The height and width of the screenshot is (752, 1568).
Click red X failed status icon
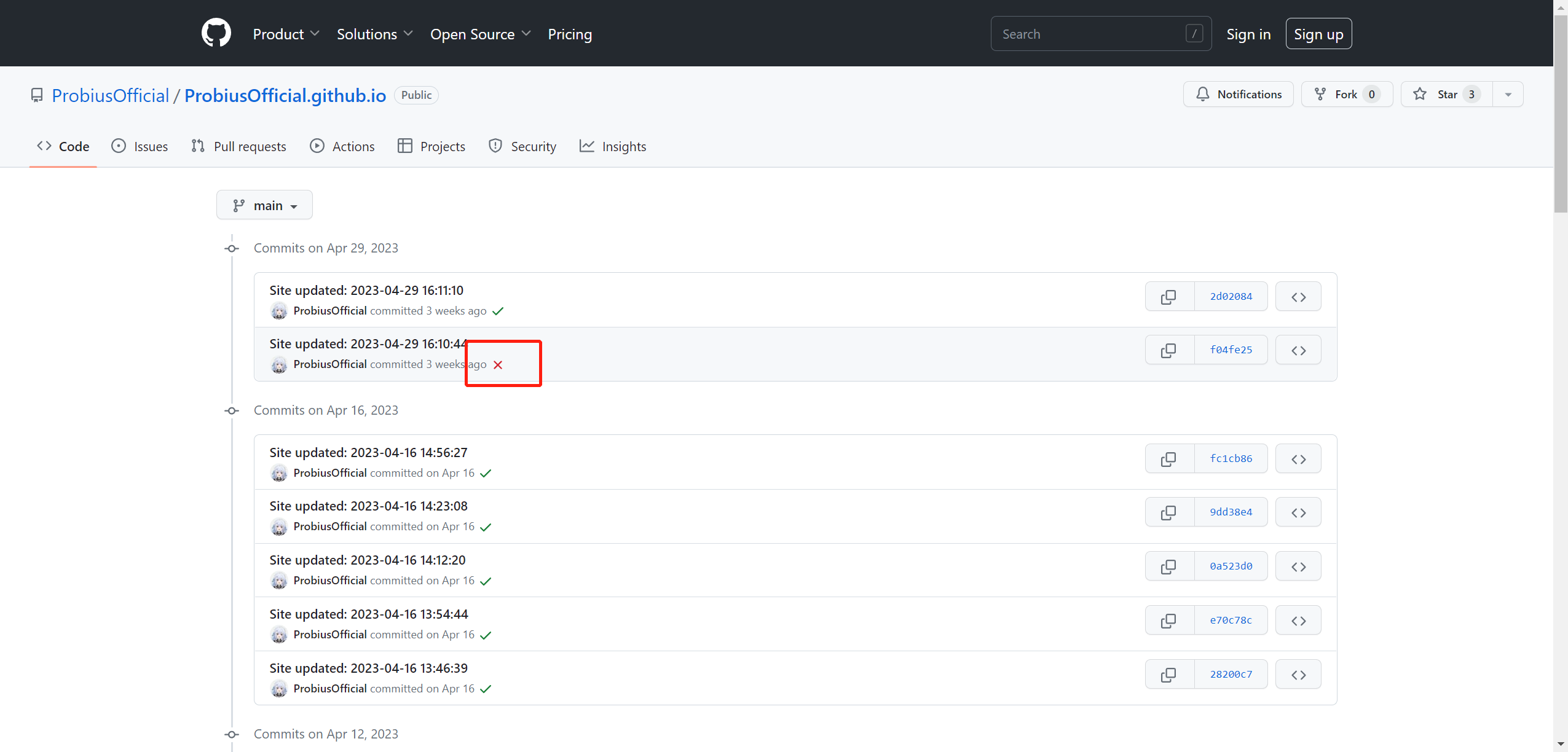point(498,365)
